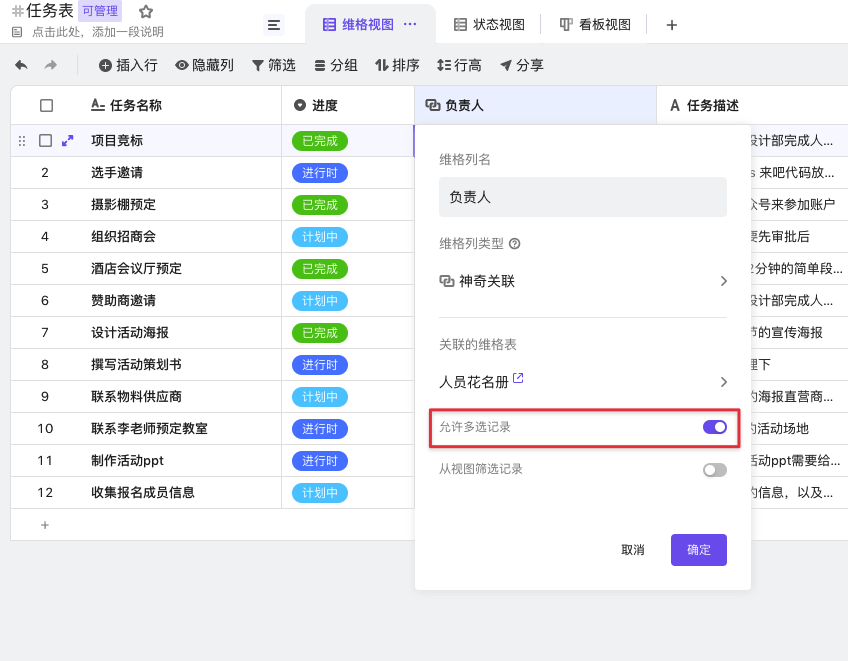
Task: Click the add new view plus icon
Action: [672, 25]
